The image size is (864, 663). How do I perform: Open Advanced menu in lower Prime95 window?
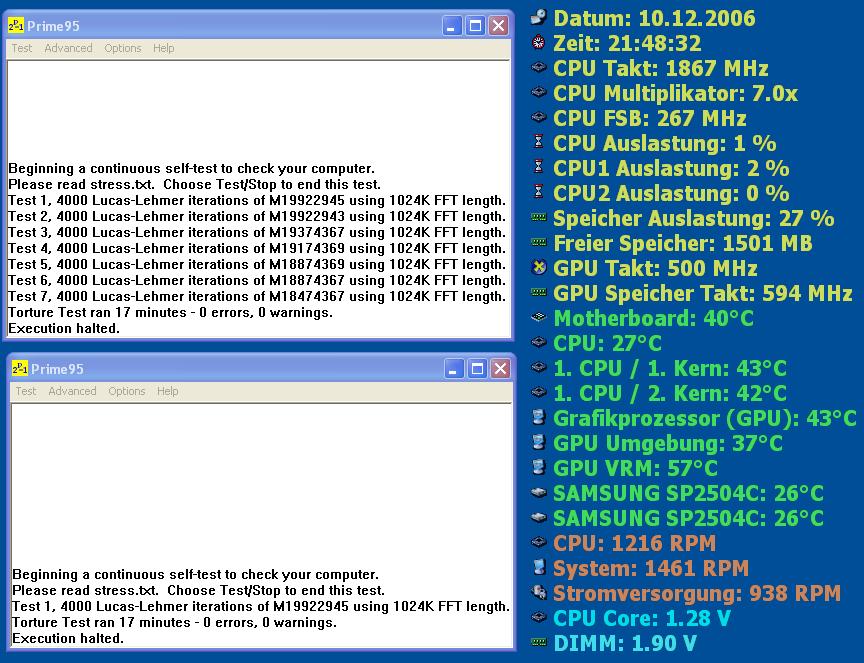[x=72, y=391]
